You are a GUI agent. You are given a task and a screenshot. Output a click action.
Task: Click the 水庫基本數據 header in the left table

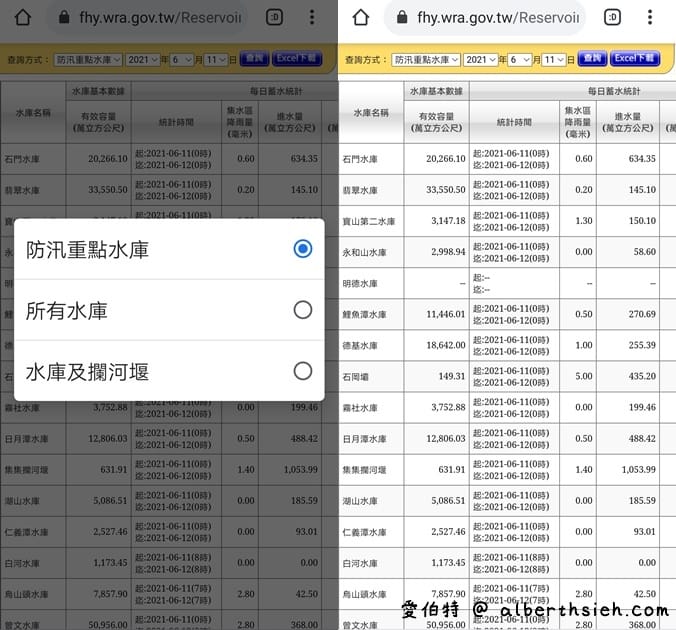point(98,91)
